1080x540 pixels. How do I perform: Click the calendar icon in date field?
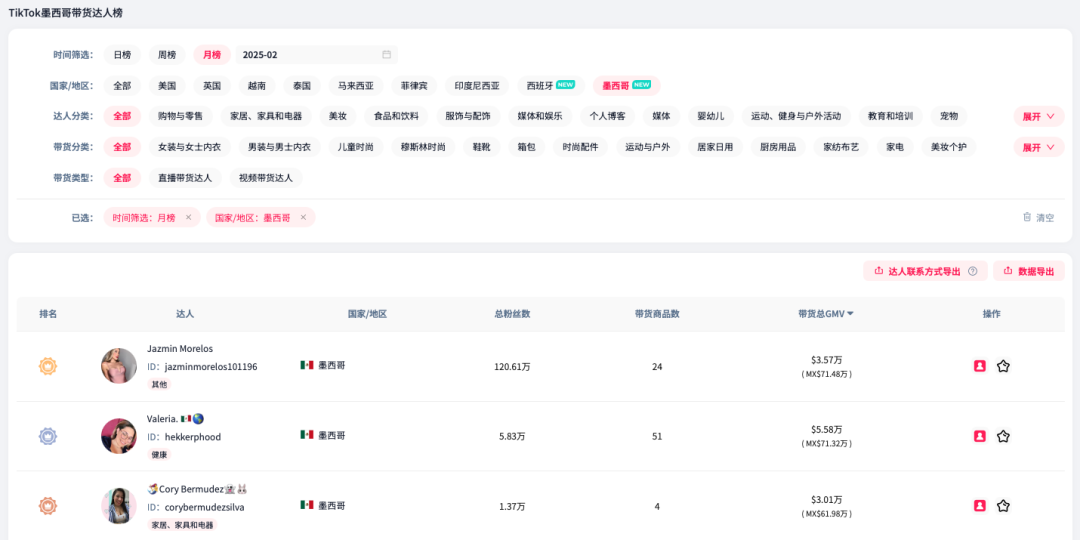click(386, 55)
